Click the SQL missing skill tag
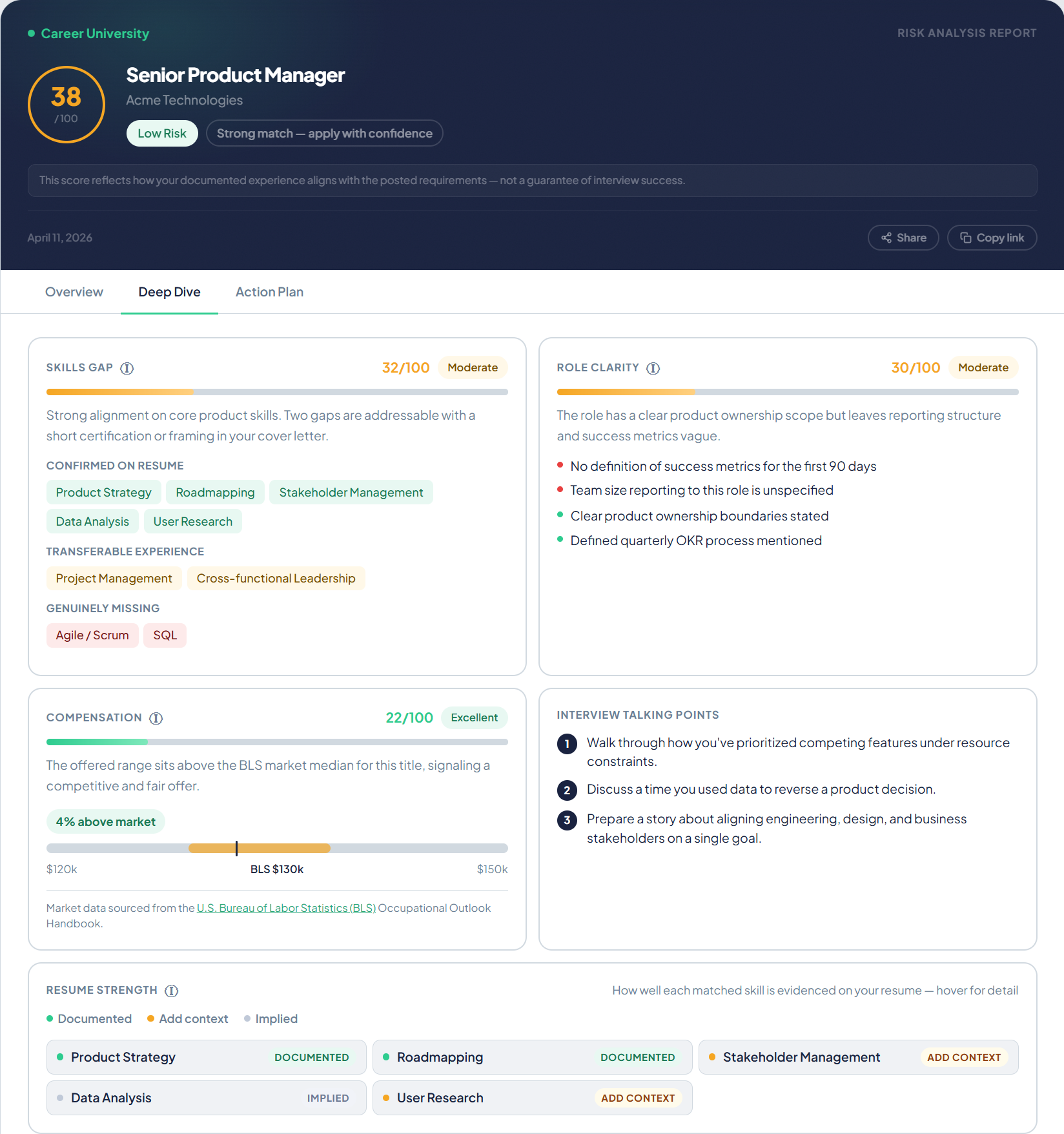Screen dimensions: 1064x1134 [x=165, y=635]
